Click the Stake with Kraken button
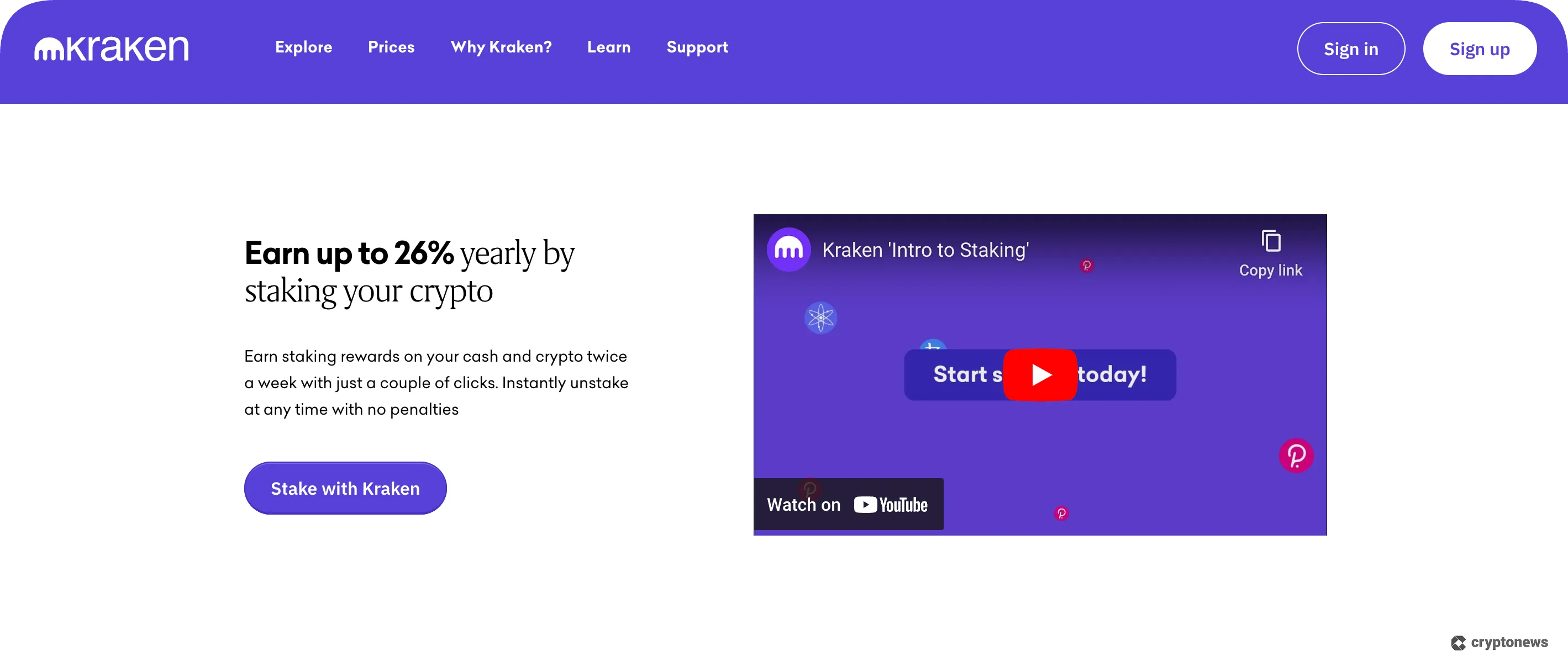The height and width of the screenshot is (667, 1568). (345, 488)
